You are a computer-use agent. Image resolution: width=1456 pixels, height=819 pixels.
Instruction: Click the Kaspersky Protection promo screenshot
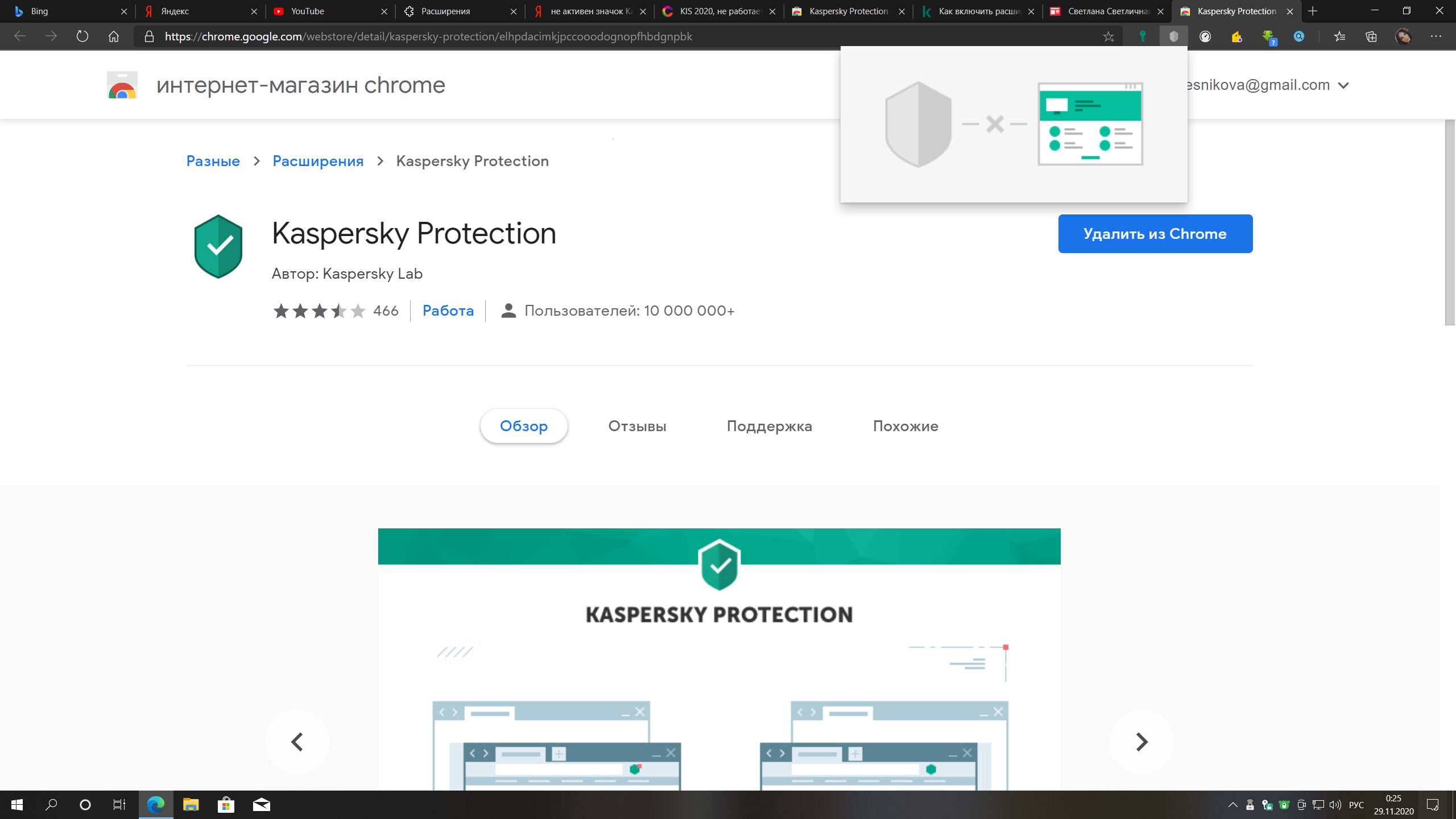[719, 659]
